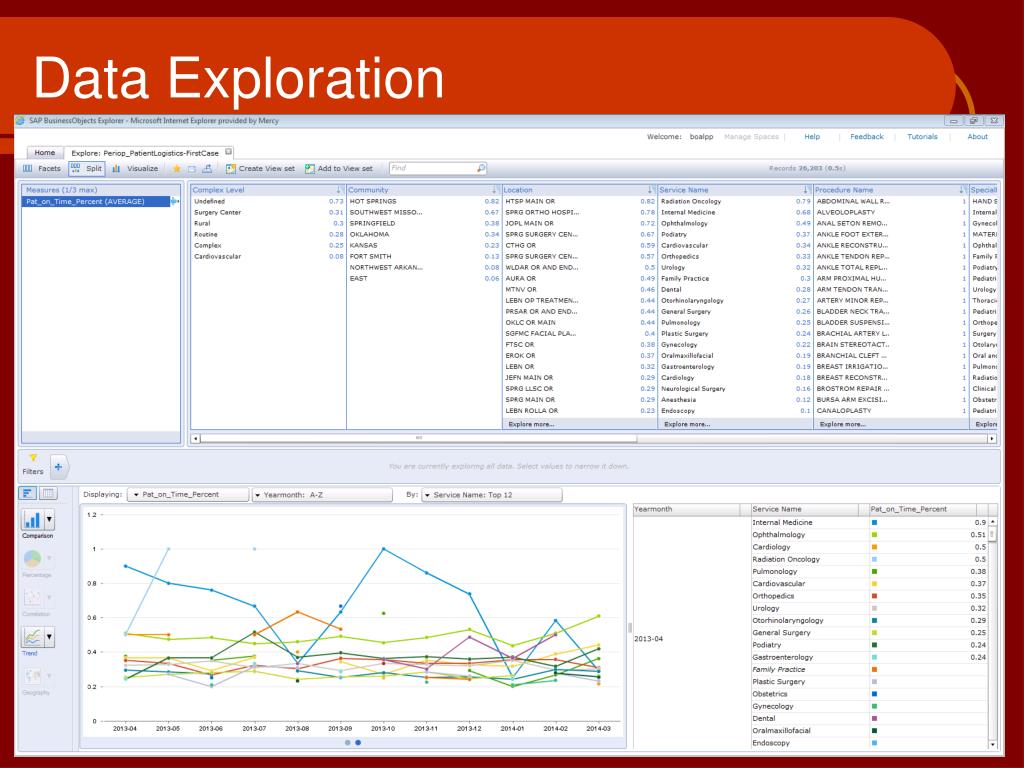
Task: Add a filter with the plus icon
Action: 59,467
